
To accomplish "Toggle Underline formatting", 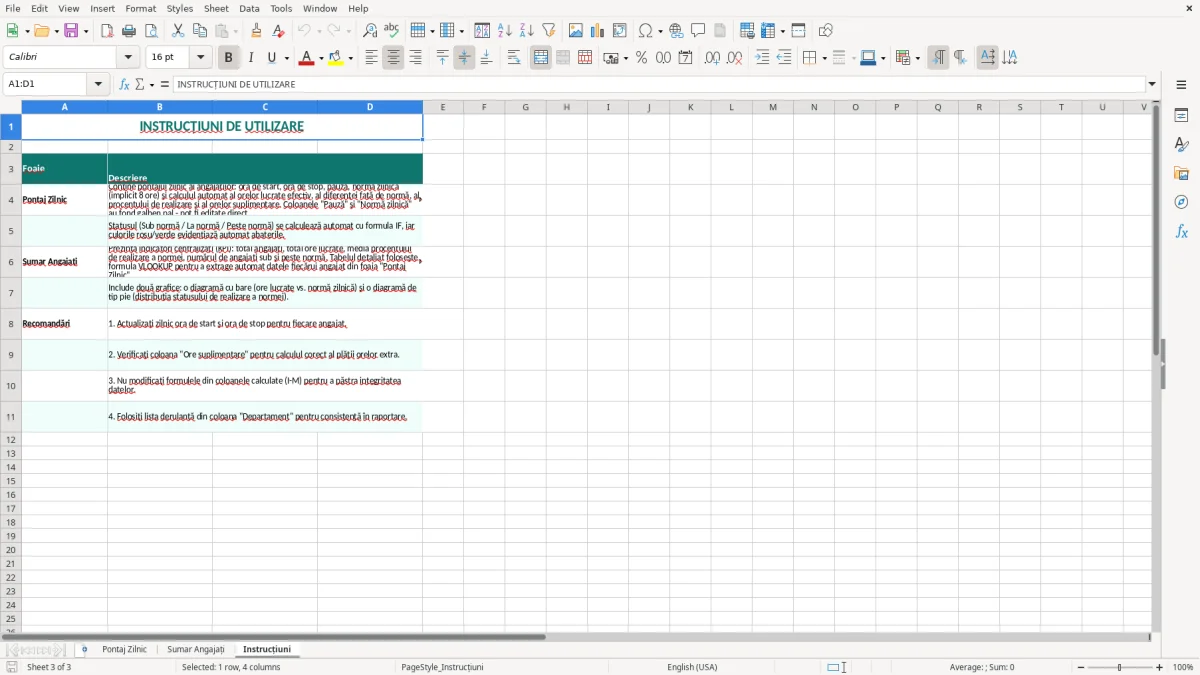I will (272, 58).
